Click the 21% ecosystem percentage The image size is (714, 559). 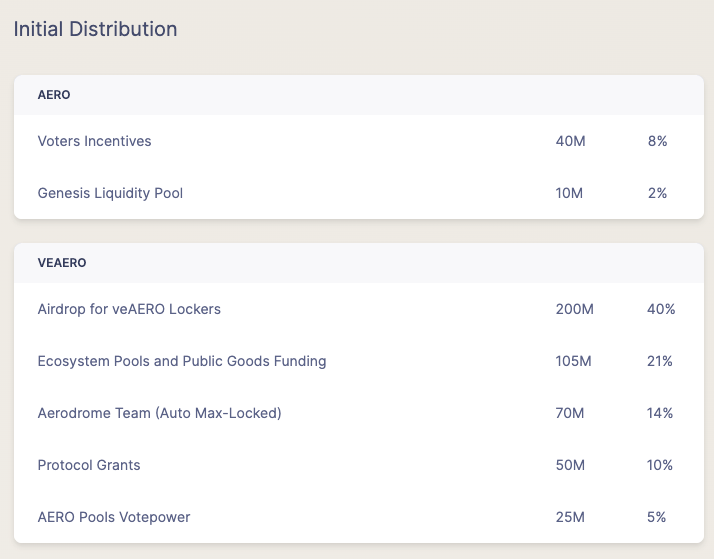660,361
